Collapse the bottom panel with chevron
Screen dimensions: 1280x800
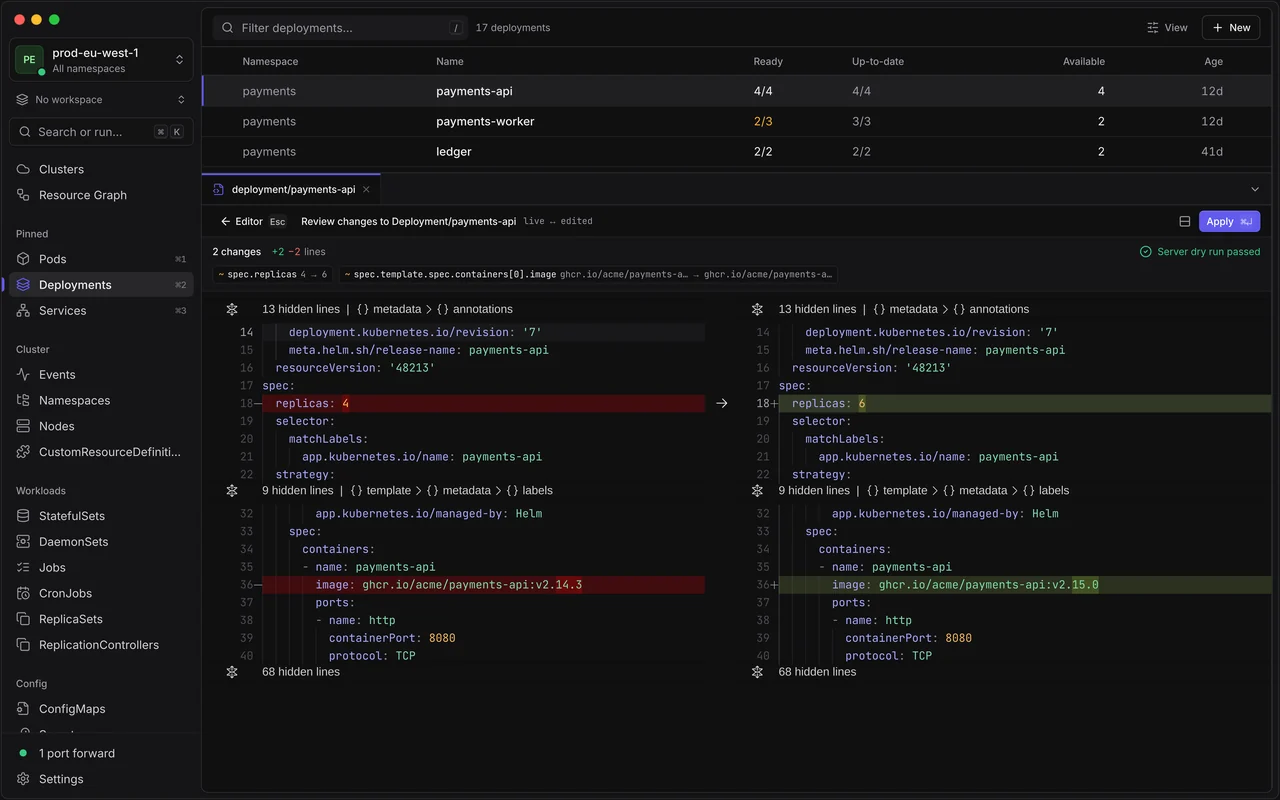1255,189
